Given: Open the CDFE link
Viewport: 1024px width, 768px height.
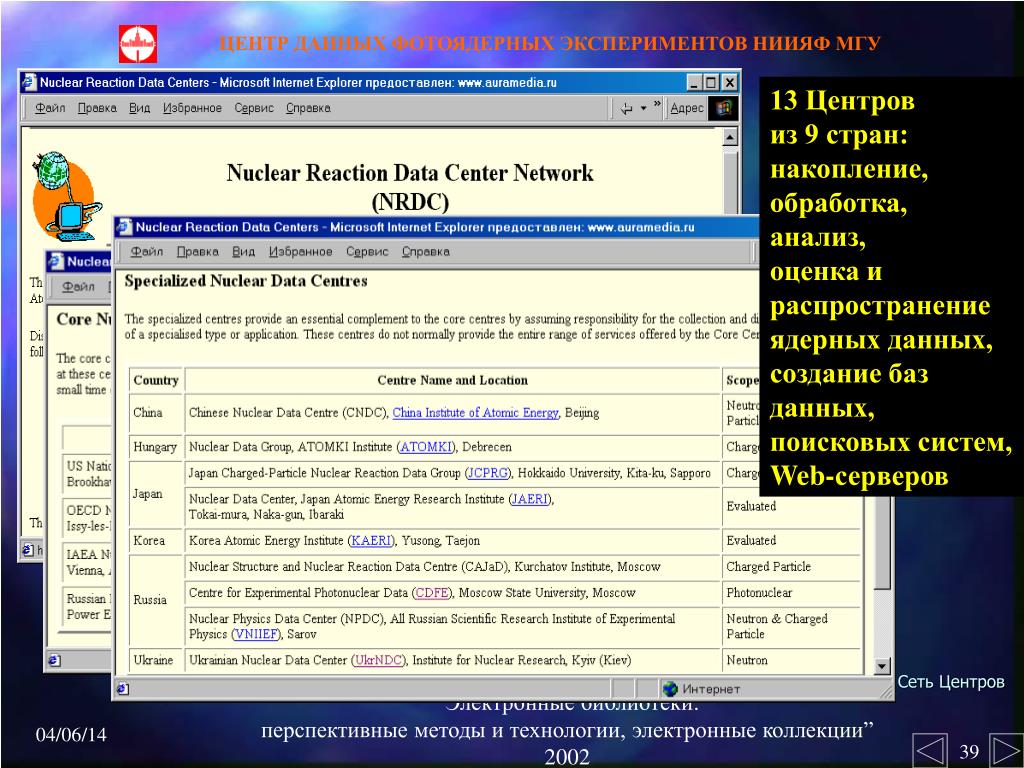Looking at the screenshot, I should (432, 593).
